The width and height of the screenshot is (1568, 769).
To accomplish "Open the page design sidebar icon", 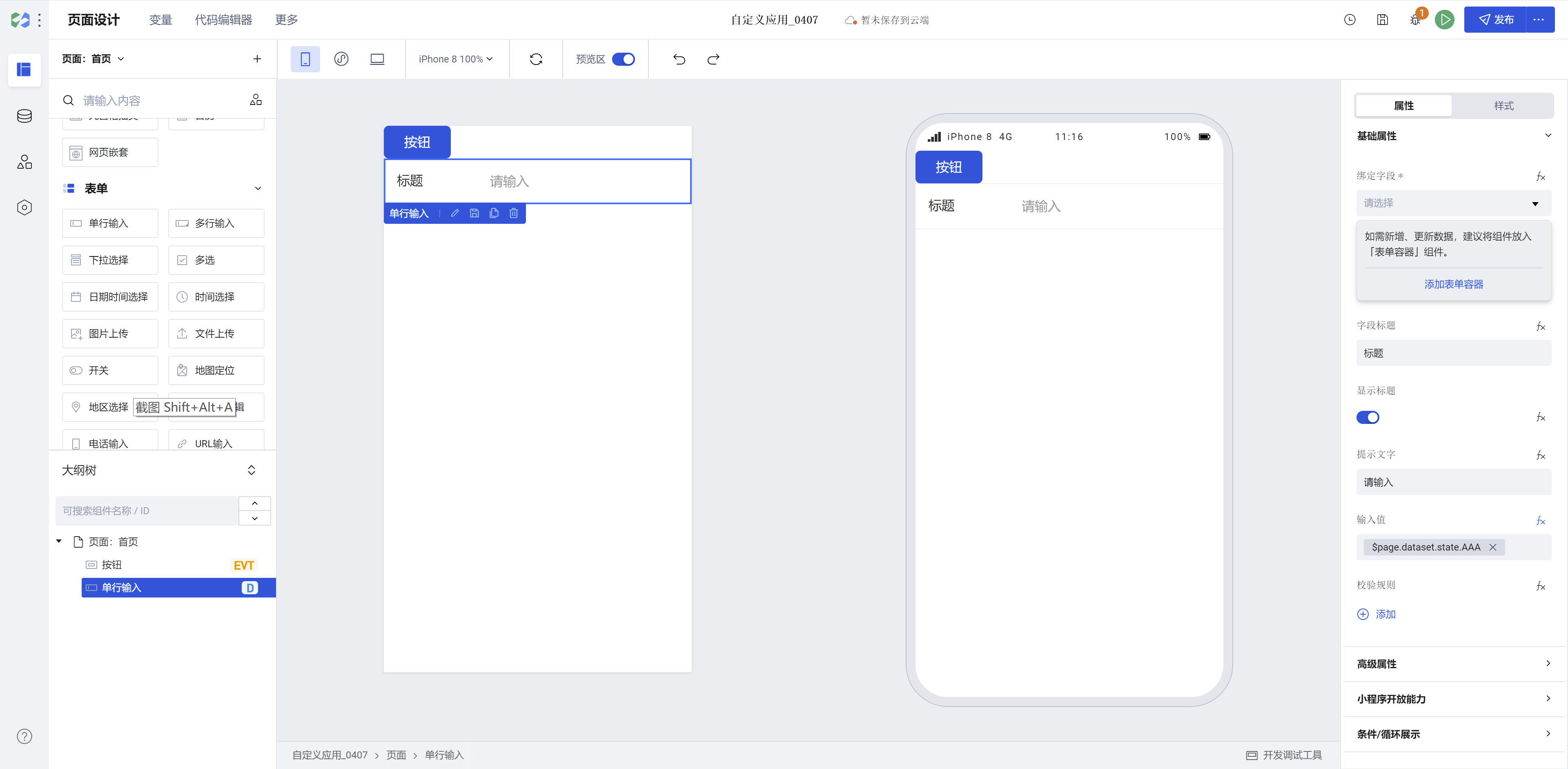I will [x=24, y=69].
